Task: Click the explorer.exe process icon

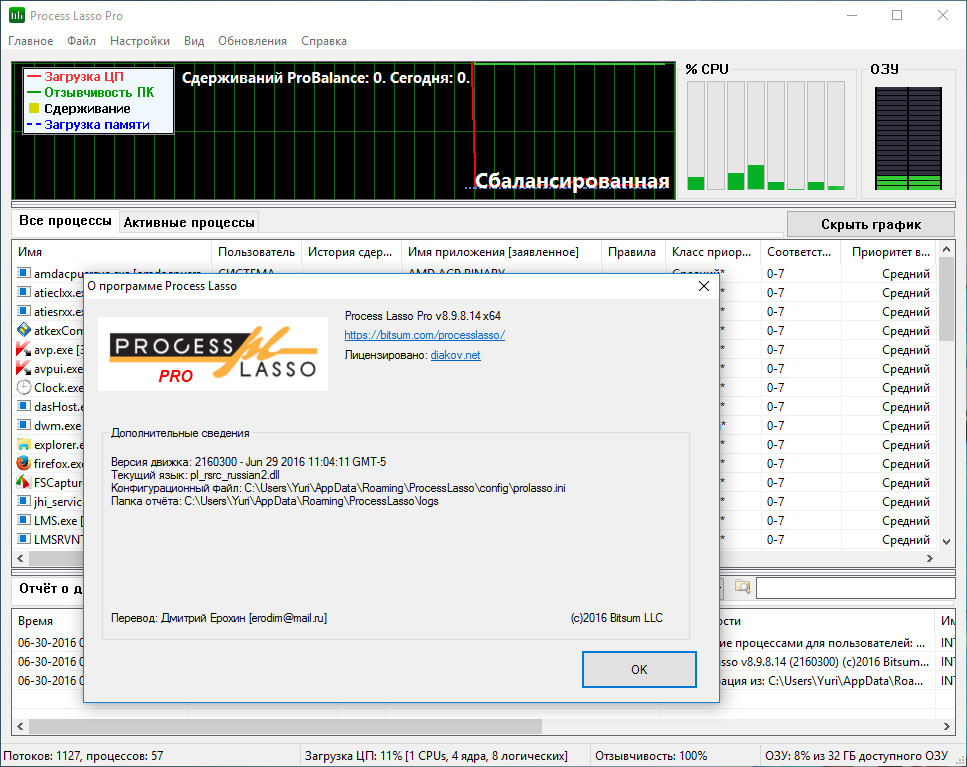Action: click(x=24, y=444)
